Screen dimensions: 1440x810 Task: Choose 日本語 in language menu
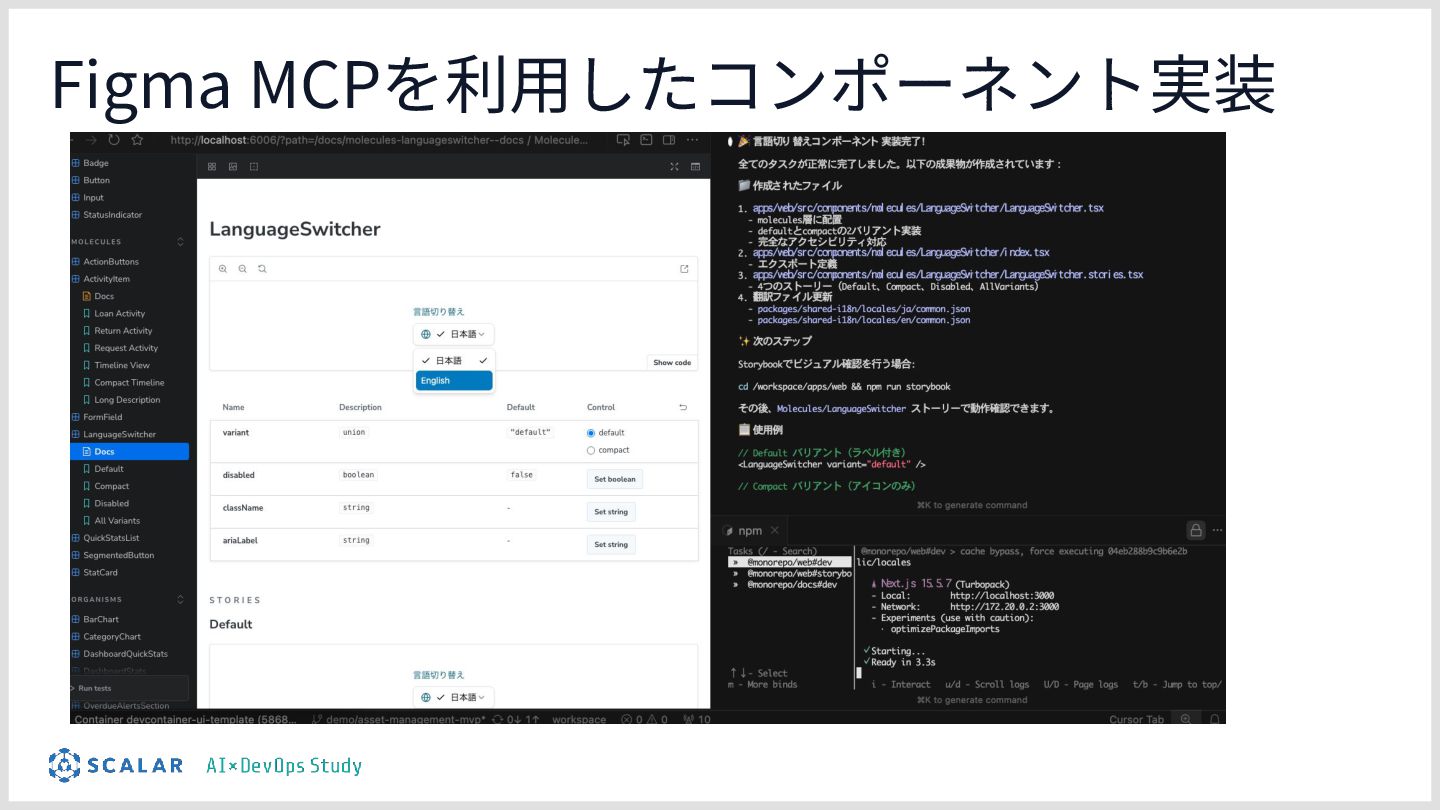(454, 360)
